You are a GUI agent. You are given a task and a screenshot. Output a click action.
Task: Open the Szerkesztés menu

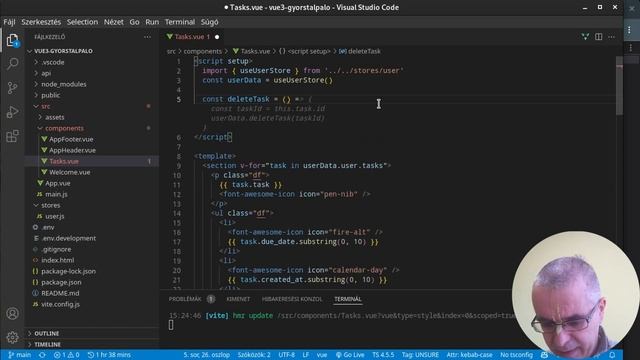click(x=41, y=22)
